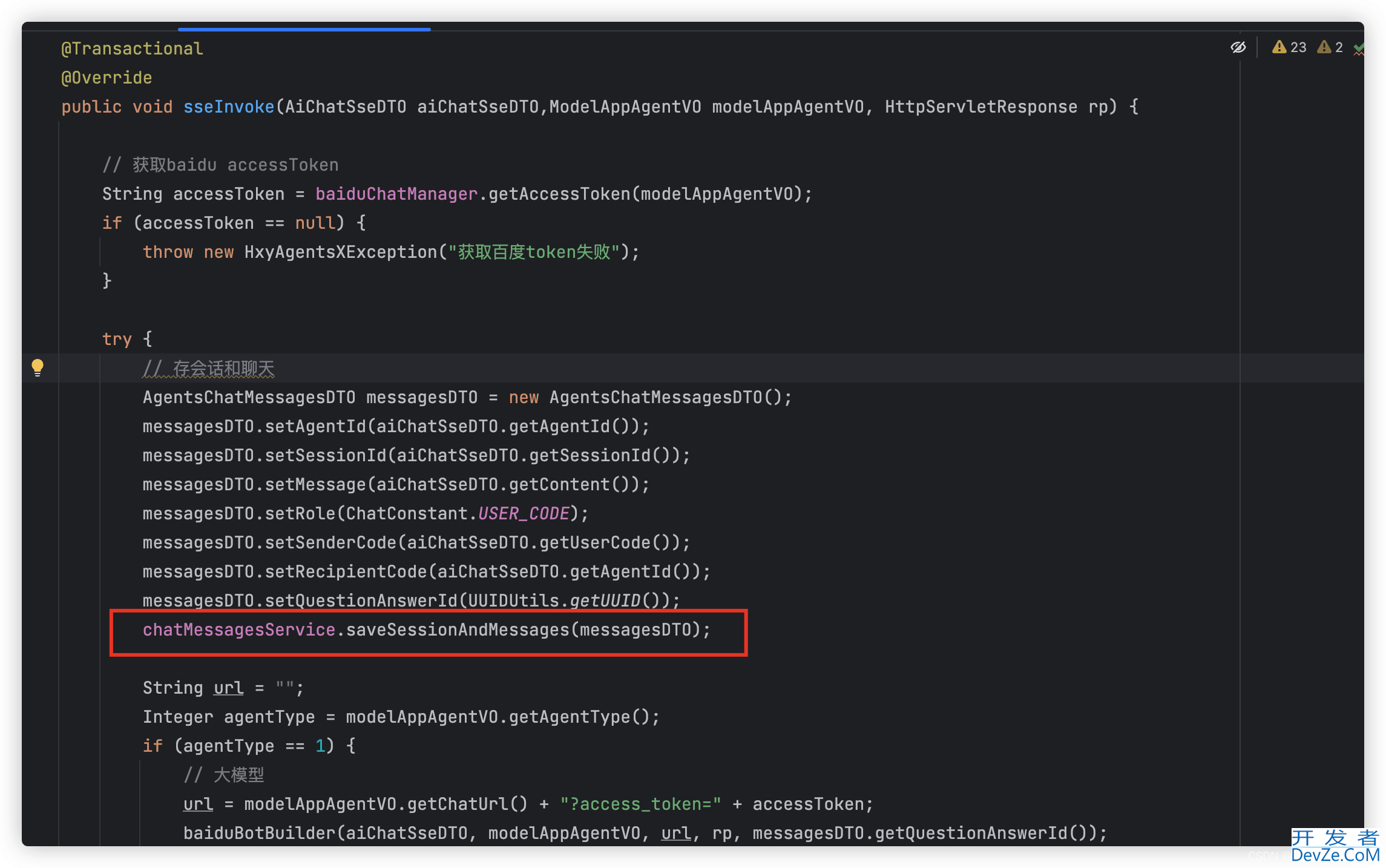Click getAgentType method call
This screenshot has height=868, width=1386.
(570, 717)
